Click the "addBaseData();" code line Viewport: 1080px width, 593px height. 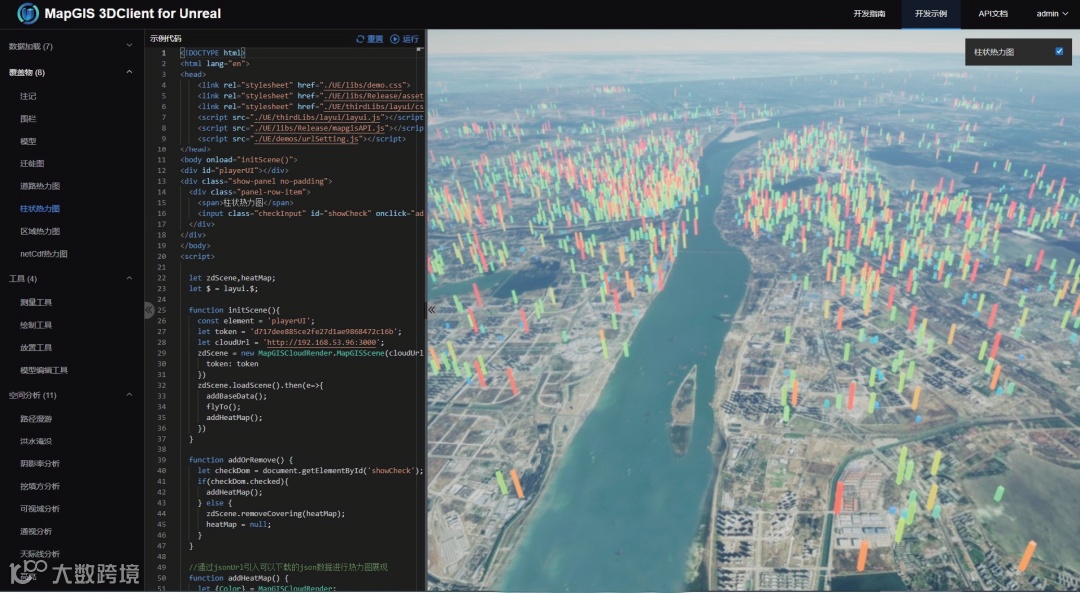[x=236, y=396]
